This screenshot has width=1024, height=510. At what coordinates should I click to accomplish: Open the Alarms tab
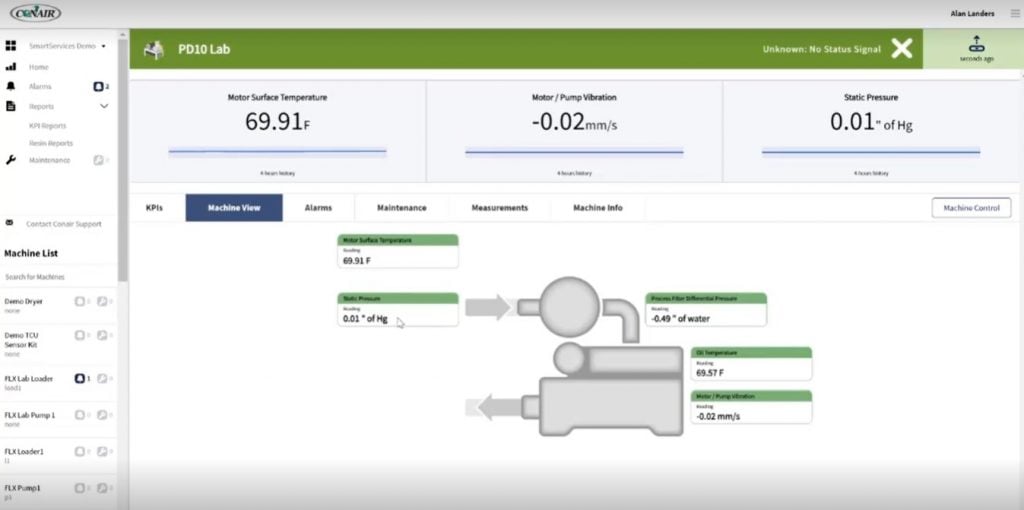pos(318,208)
